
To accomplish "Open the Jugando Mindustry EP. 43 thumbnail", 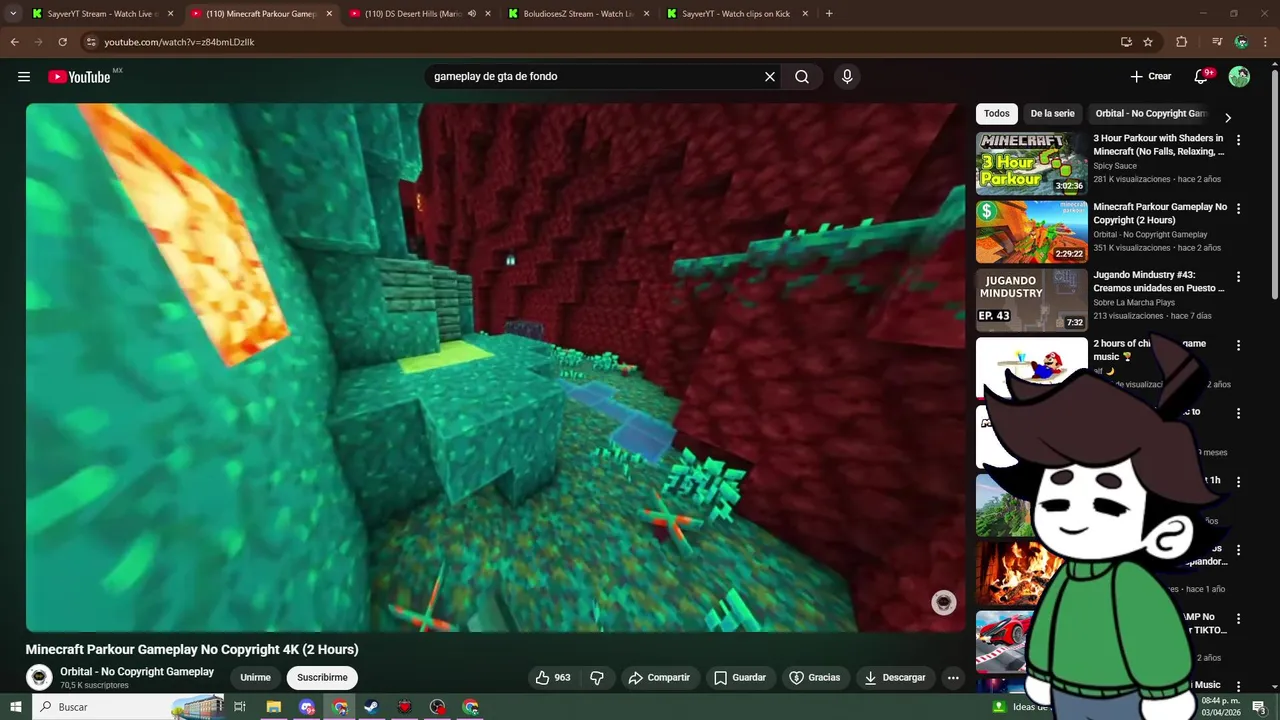I will point(1032,299).
